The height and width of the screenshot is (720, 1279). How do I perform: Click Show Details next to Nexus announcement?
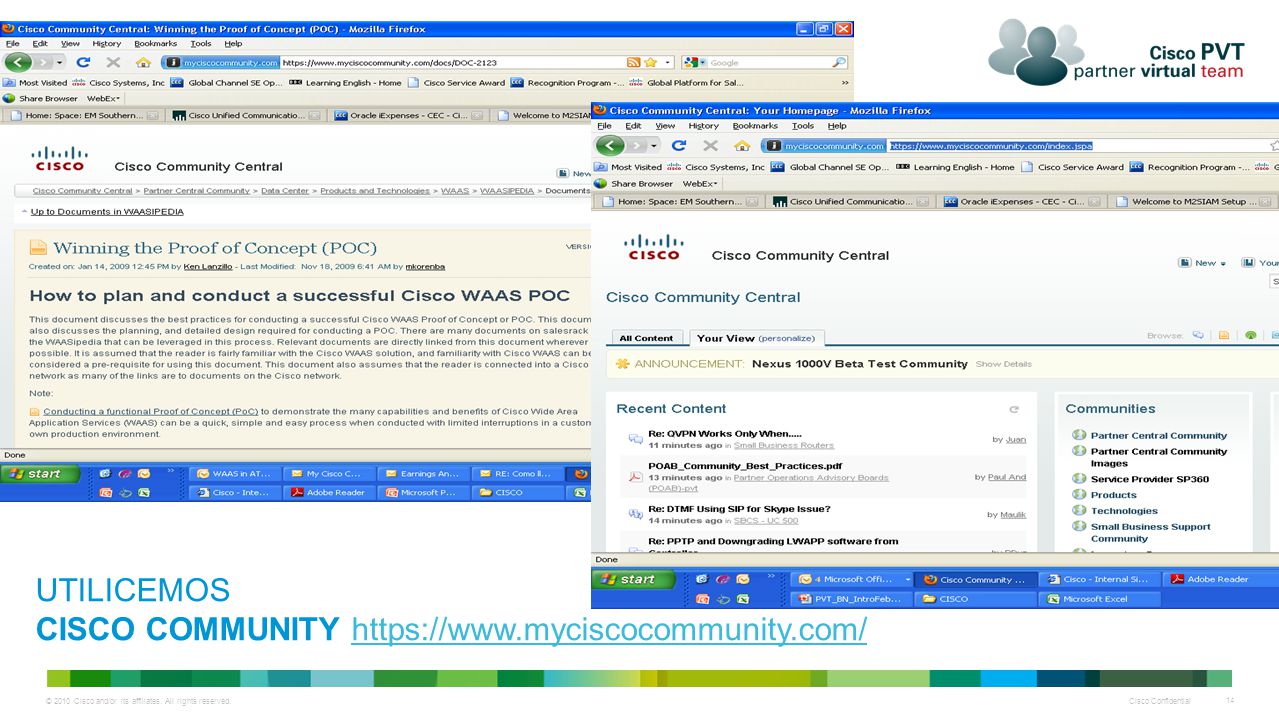coord(1004,364)
